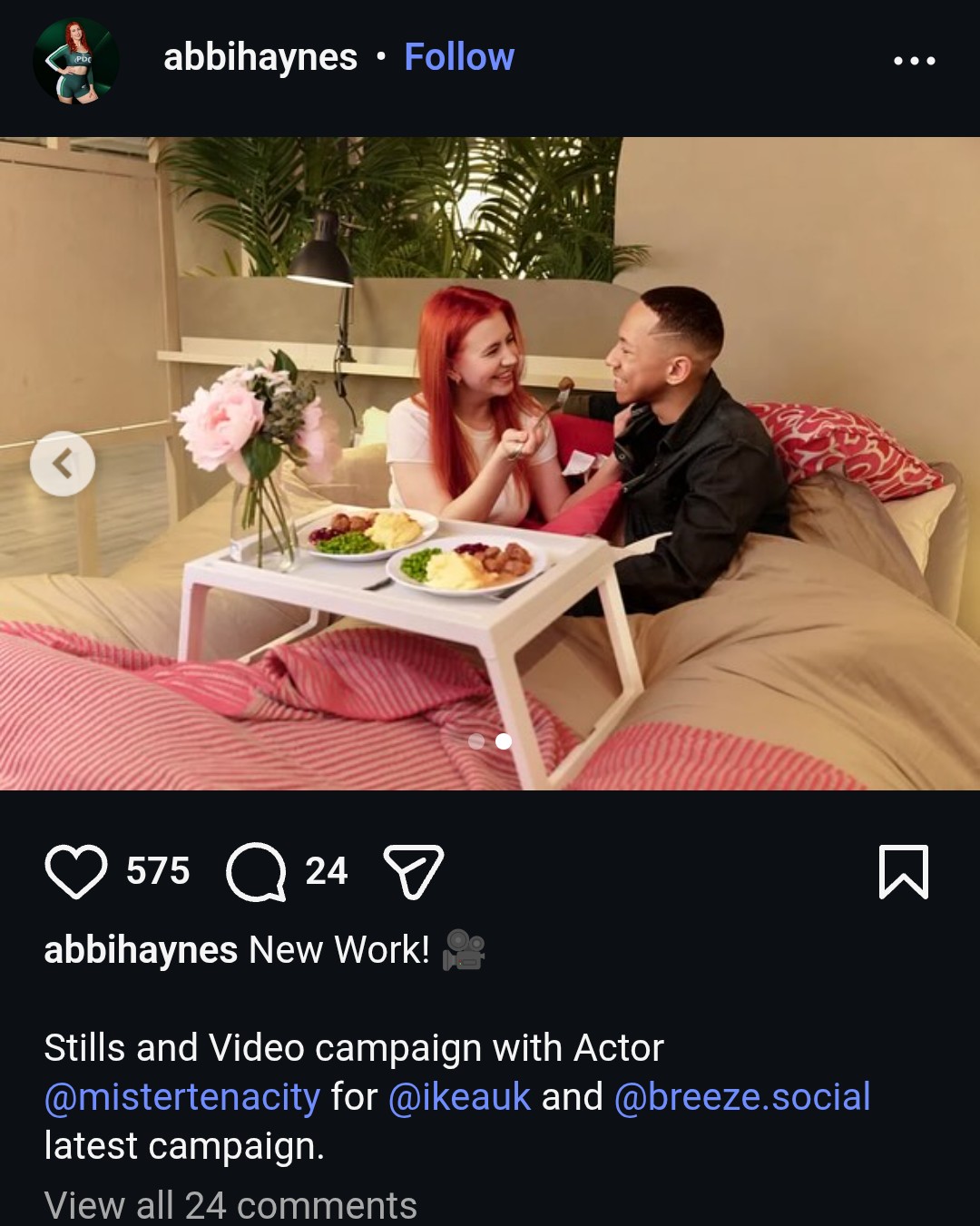Viewport: 980px width, 1226px height.
Task: Open abbihaynes username in header
Action: [x=260, y=57]
